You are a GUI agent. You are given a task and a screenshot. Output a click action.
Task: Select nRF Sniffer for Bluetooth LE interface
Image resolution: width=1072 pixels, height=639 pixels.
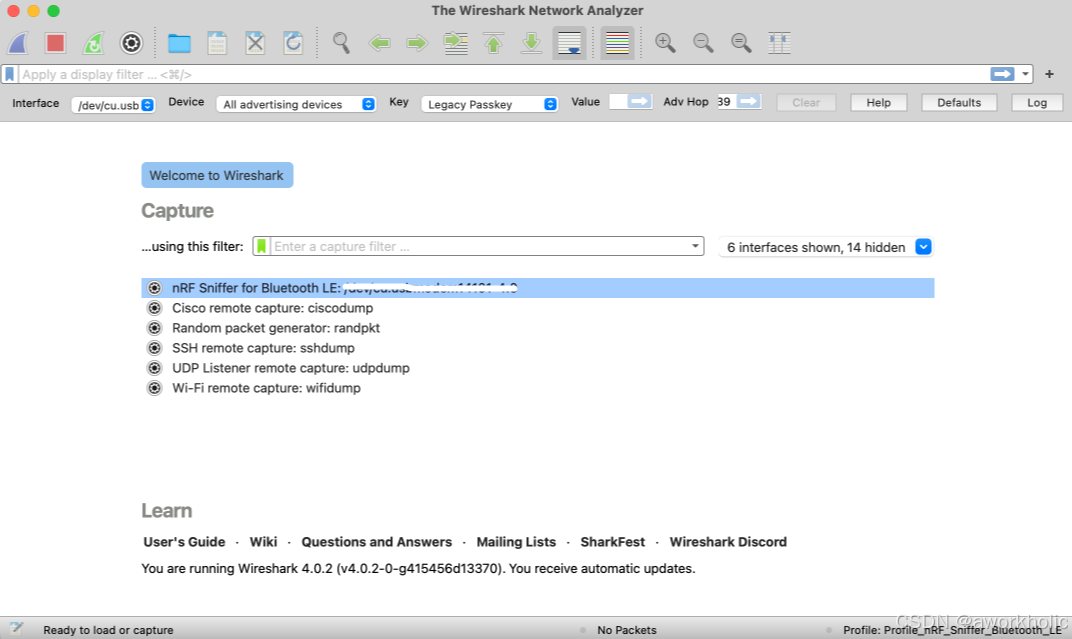(x=537, y=288)
